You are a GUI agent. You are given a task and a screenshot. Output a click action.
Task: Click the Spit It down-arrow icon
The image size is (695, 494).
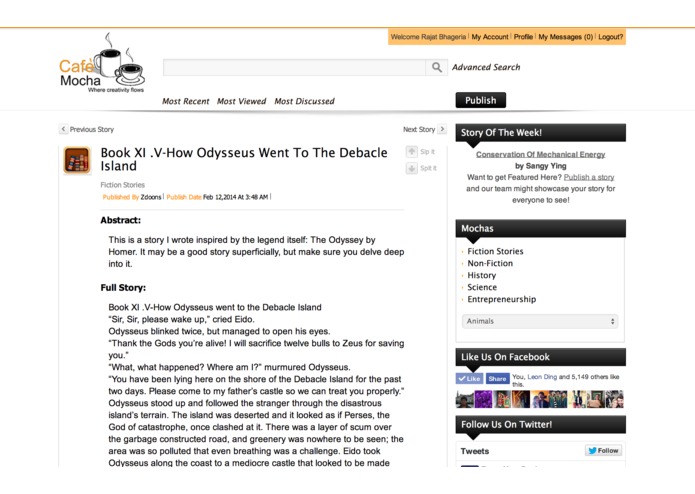point(411,168)
